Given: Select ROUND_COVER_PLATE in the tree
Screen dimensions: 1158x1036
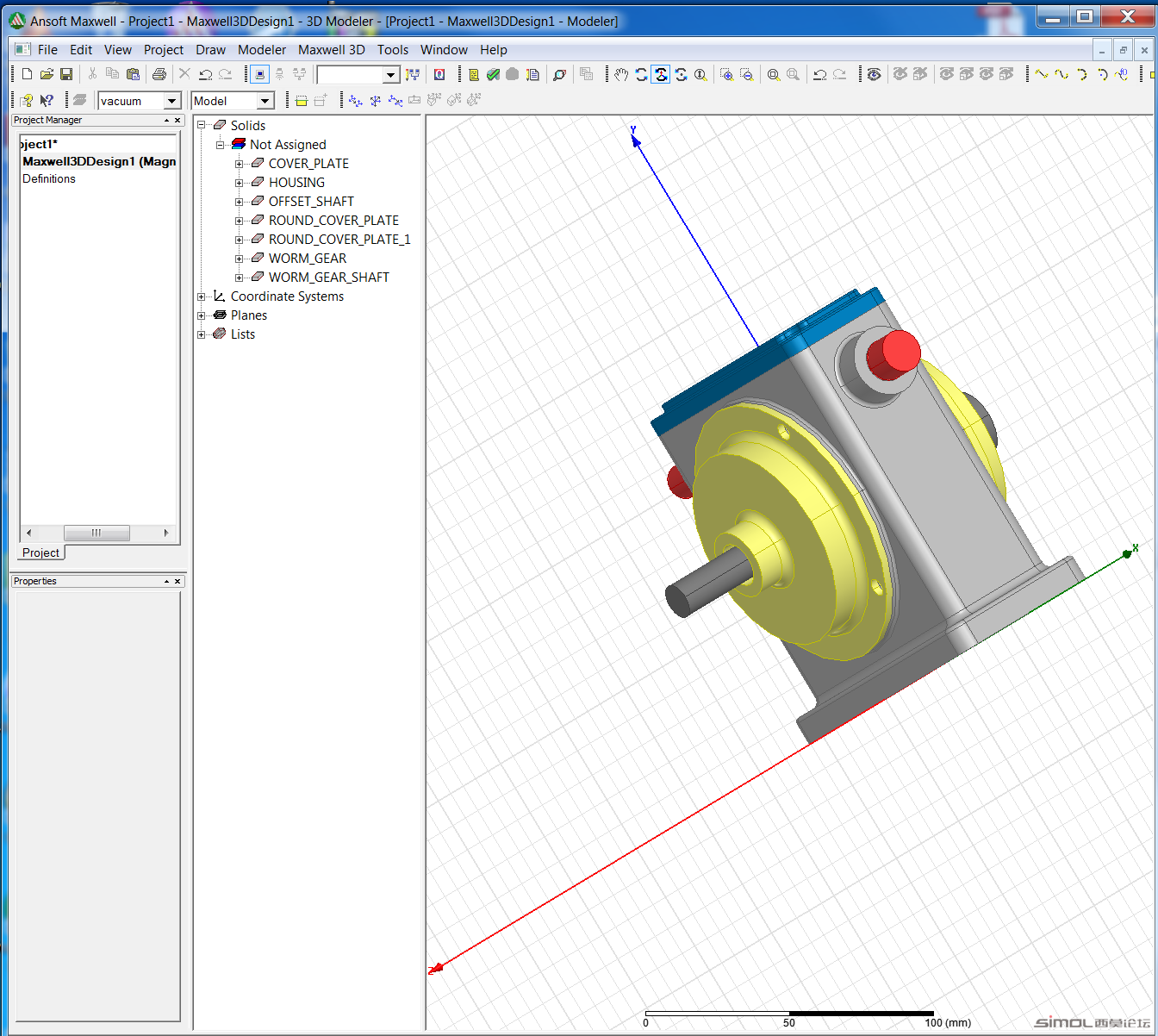Looking at the screenshot, I should [333, 221].
